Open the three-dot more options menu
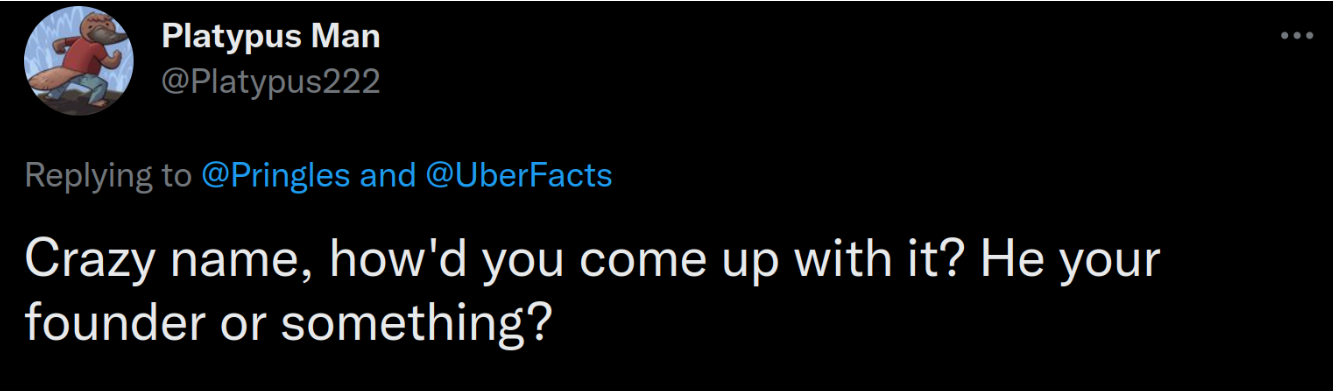This screenshot has height=391, width=1333. pos(1296,36)
